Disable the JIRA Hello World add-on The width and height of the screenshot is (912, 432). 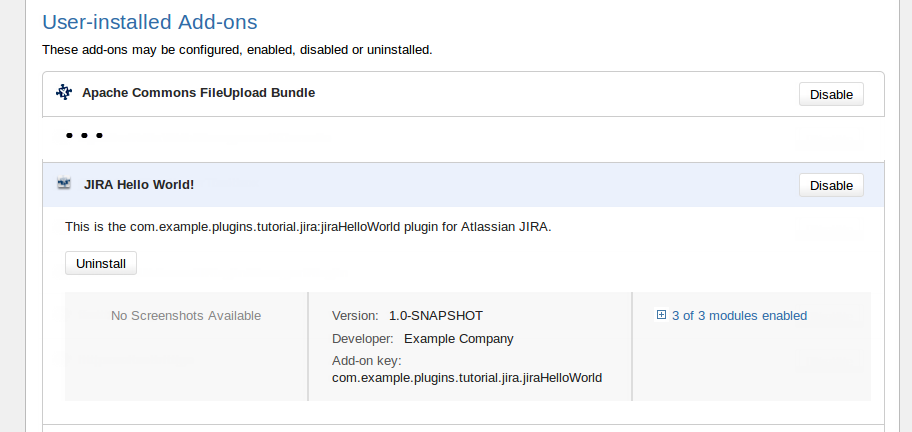tap(831, 185)
